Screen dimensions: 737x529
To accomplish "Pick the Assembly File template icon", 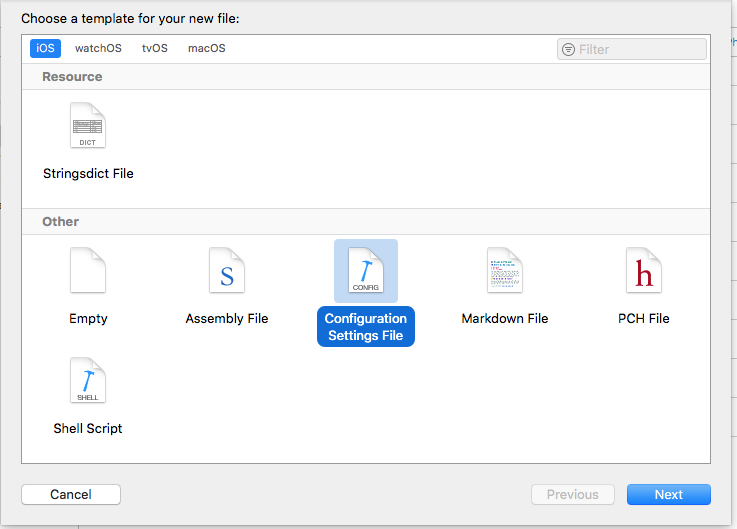I will point(227,271).
